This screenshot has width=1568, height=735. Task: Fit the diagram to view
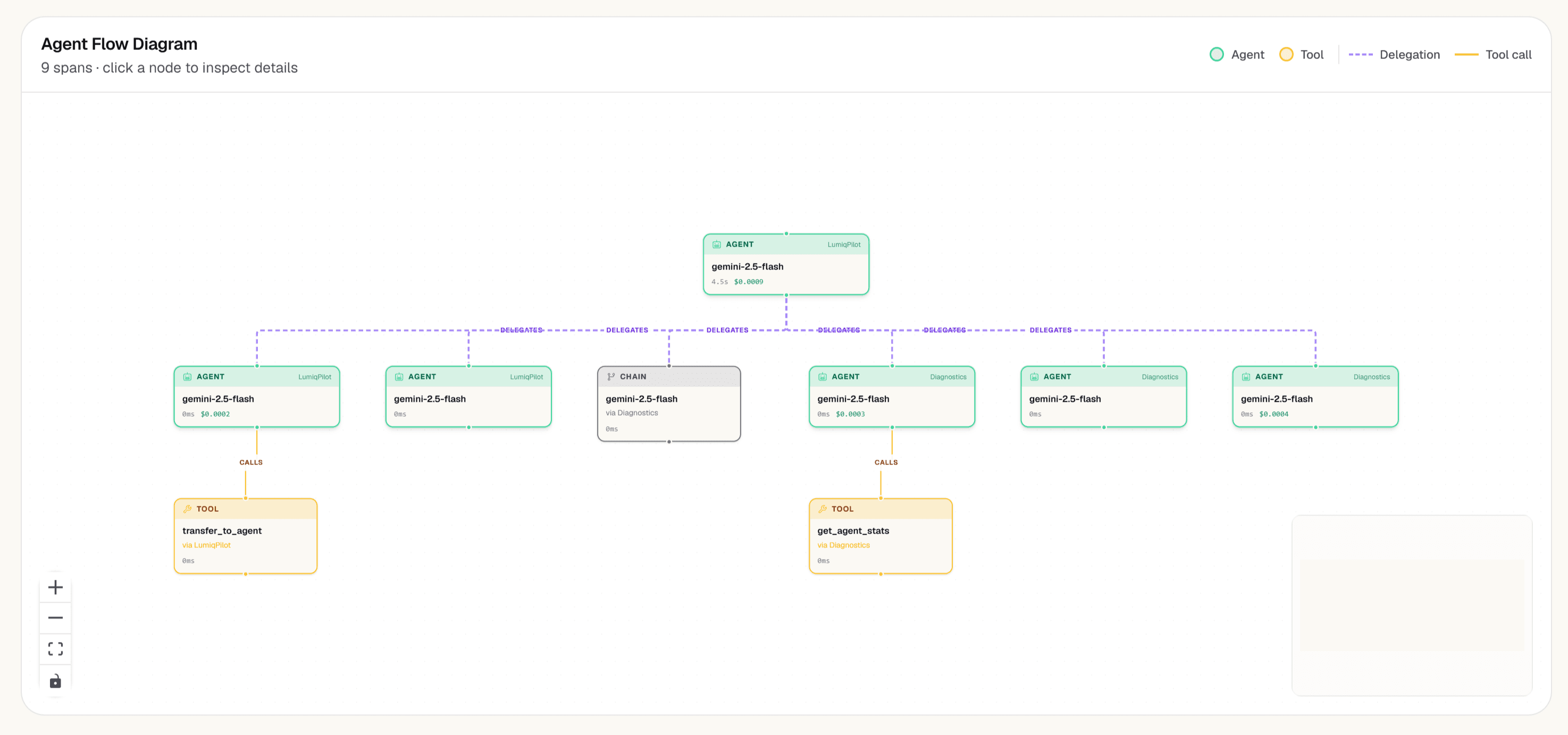[55, 648]
